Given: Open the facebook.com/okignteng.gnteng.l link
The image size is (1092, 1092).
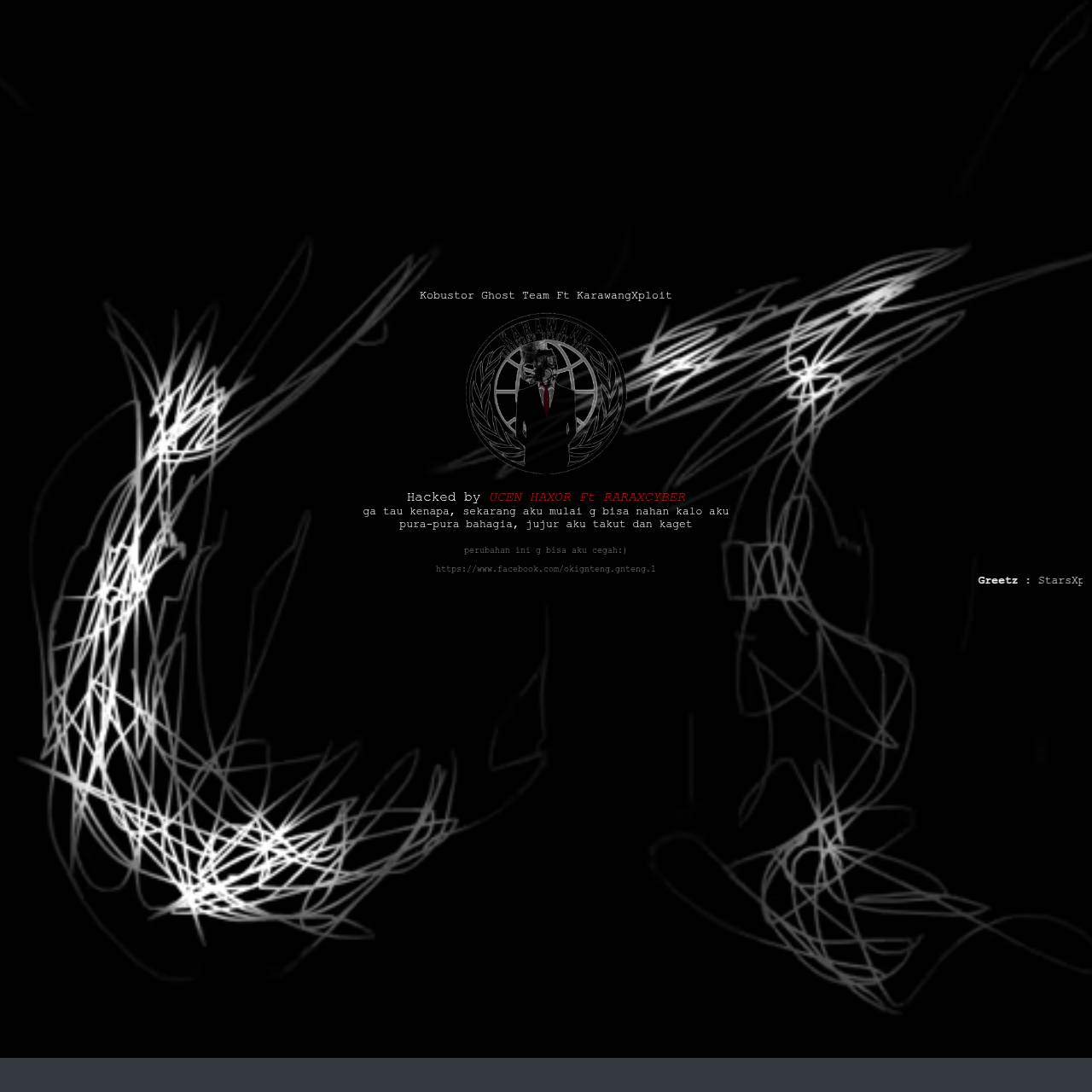Looking at the screenshot, I should click(x=546, y=569).
